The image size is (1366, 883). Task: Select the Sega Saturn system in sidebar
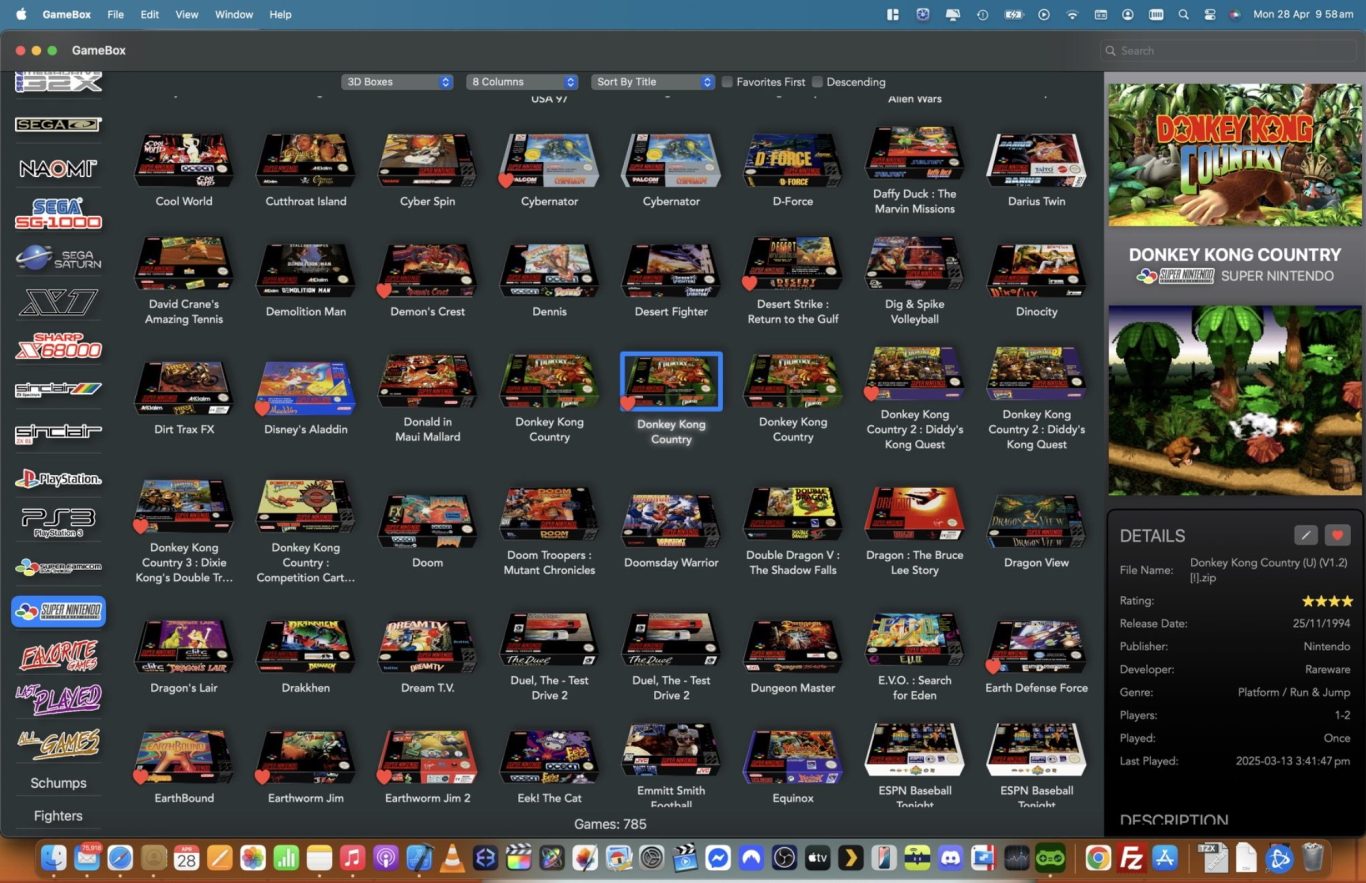click(58, 259)
